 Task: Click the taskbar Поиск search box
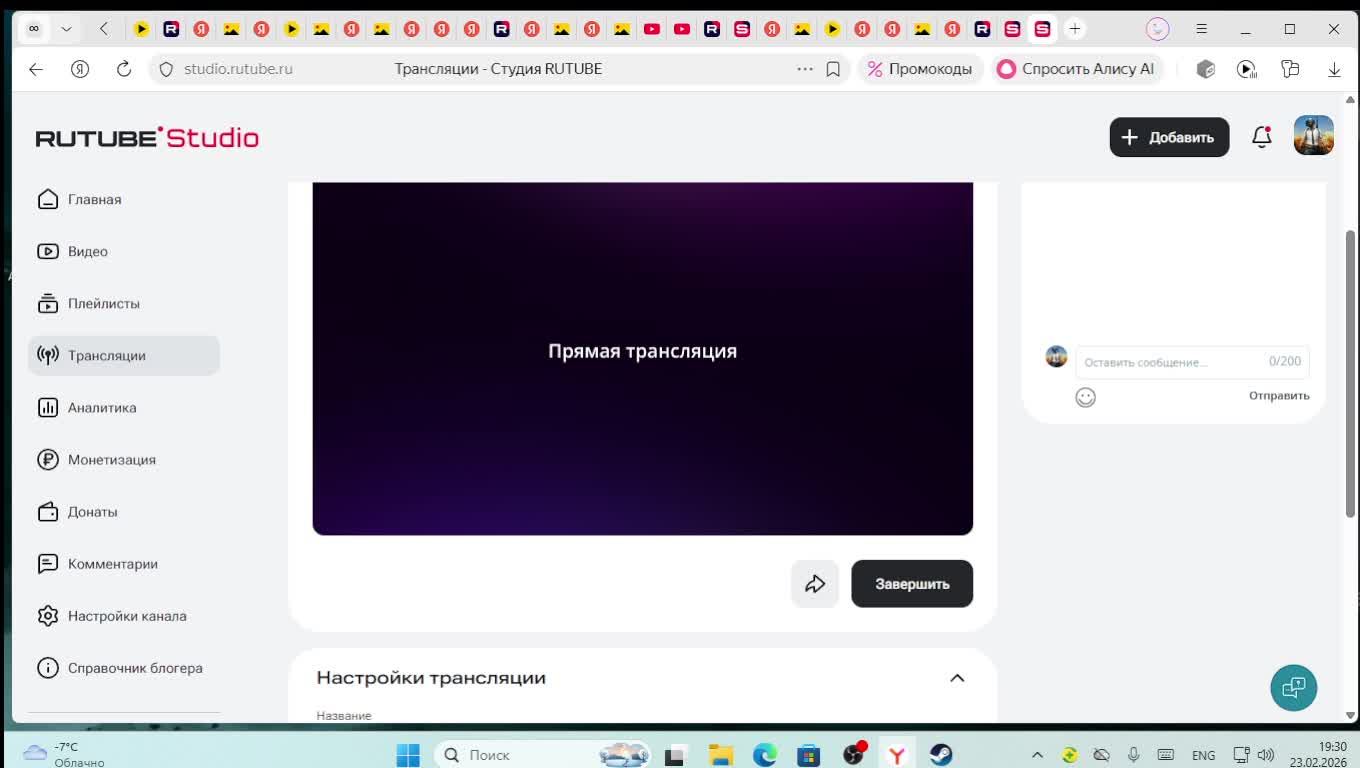542,755
